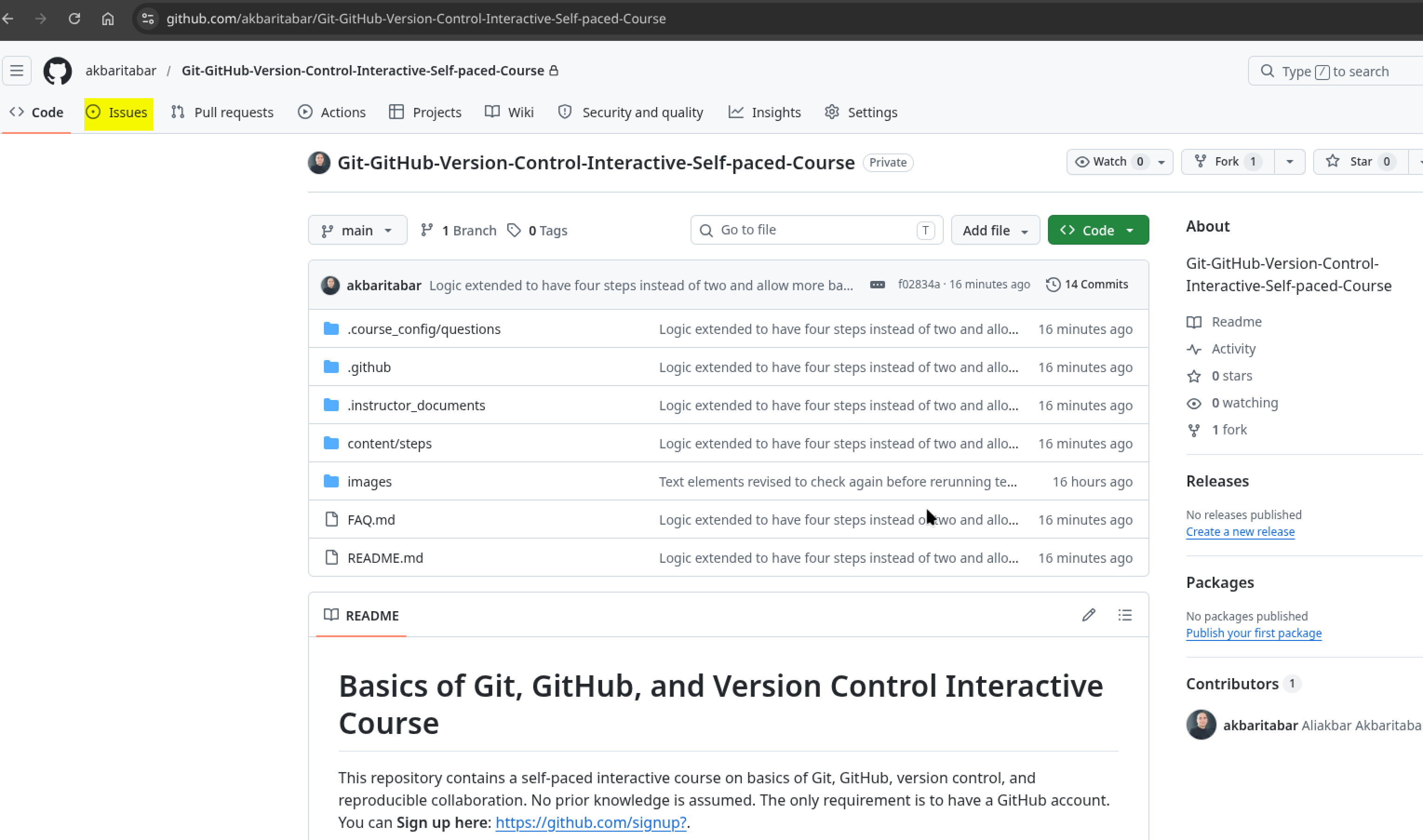Expand the commit message ellipsis button
This screenshot has height=840, width=1423.
tap(877, 285)
